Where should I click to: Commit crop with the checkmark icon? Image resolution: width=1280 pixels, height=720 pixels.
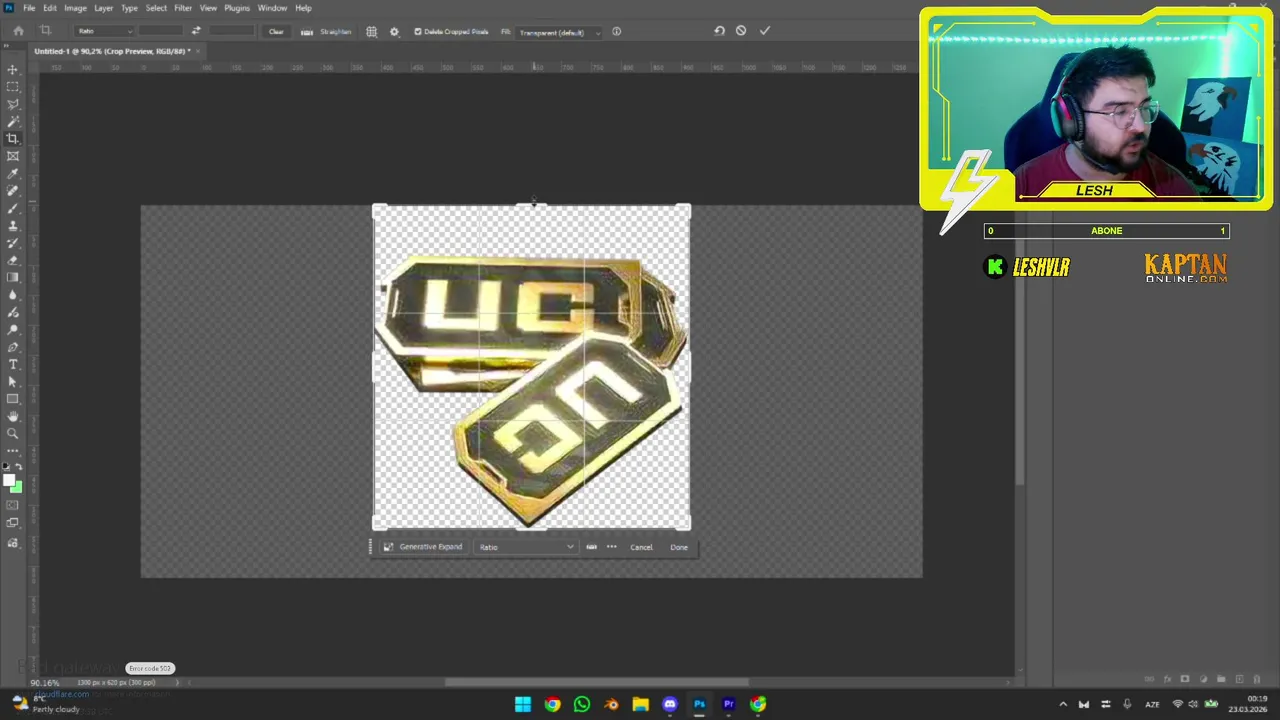point(765,31)
